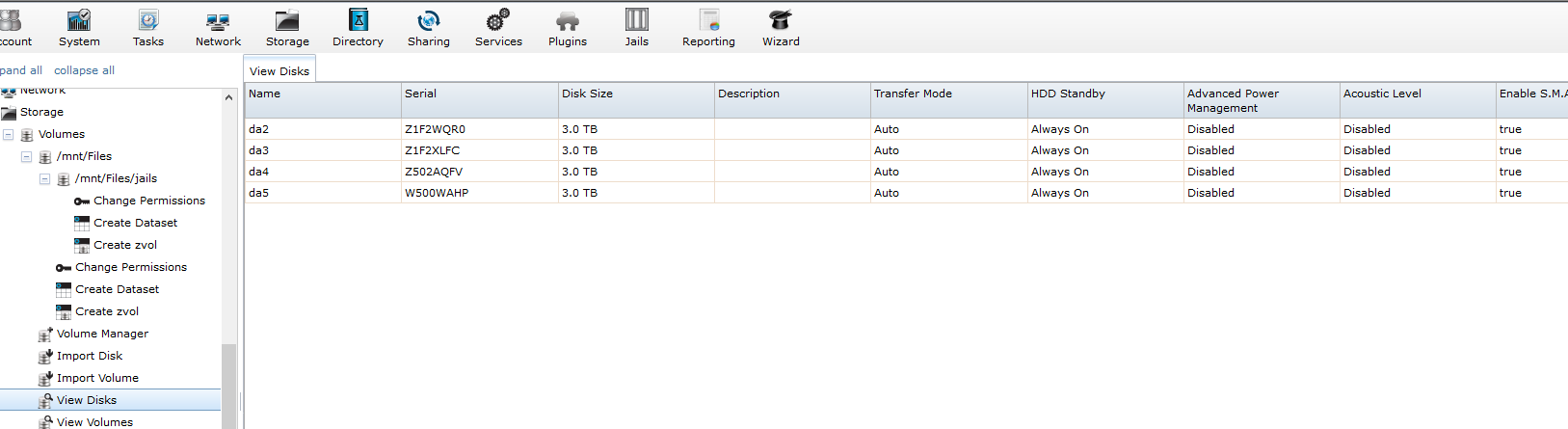Open the System toolbar icon
The height and width of the screenshot is (429, 1568).
(x=79, y=20)
